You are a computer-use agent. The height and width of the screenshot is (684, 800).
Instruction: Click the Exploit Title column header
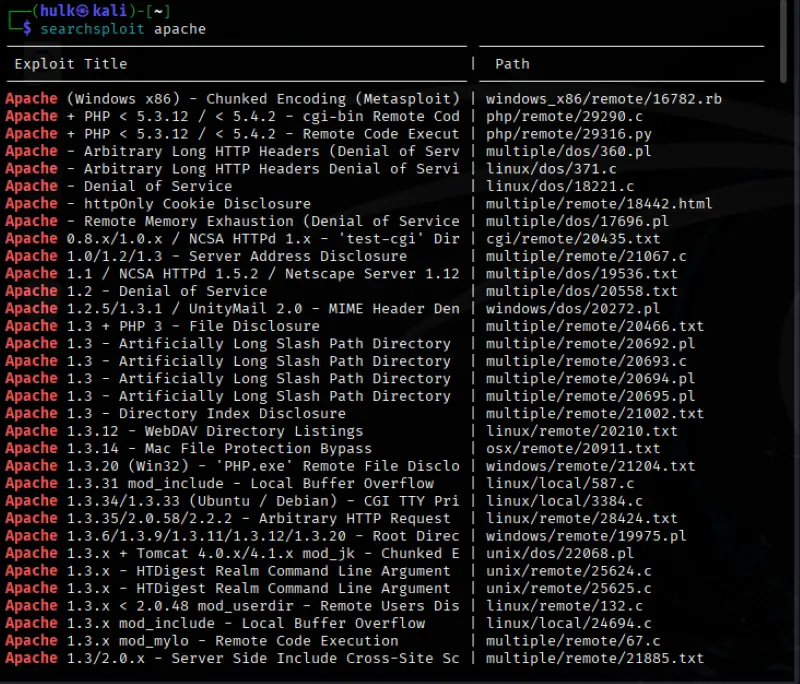coord(67,64)
